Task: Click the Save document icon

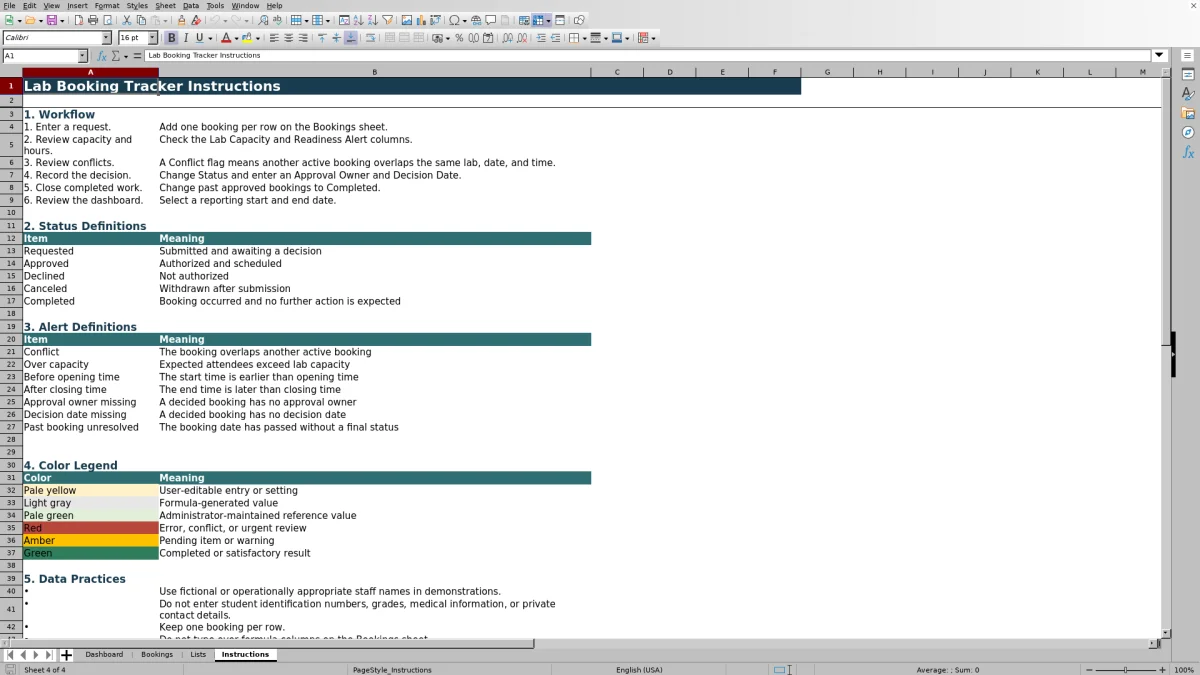Action: pyautogui.click(x=50, y=20)
